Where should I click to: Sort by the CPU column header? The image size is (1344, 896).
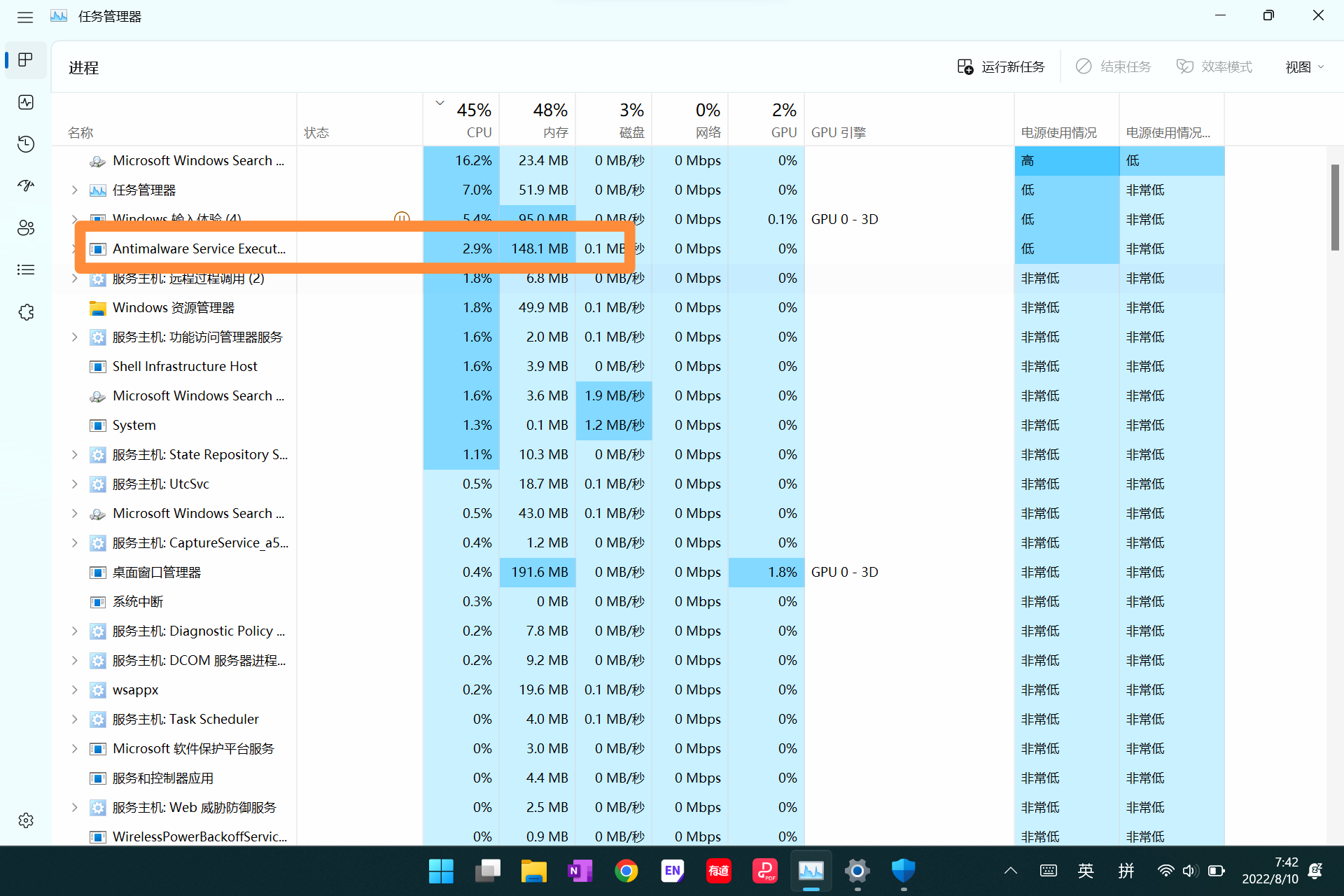coord(461,119)
